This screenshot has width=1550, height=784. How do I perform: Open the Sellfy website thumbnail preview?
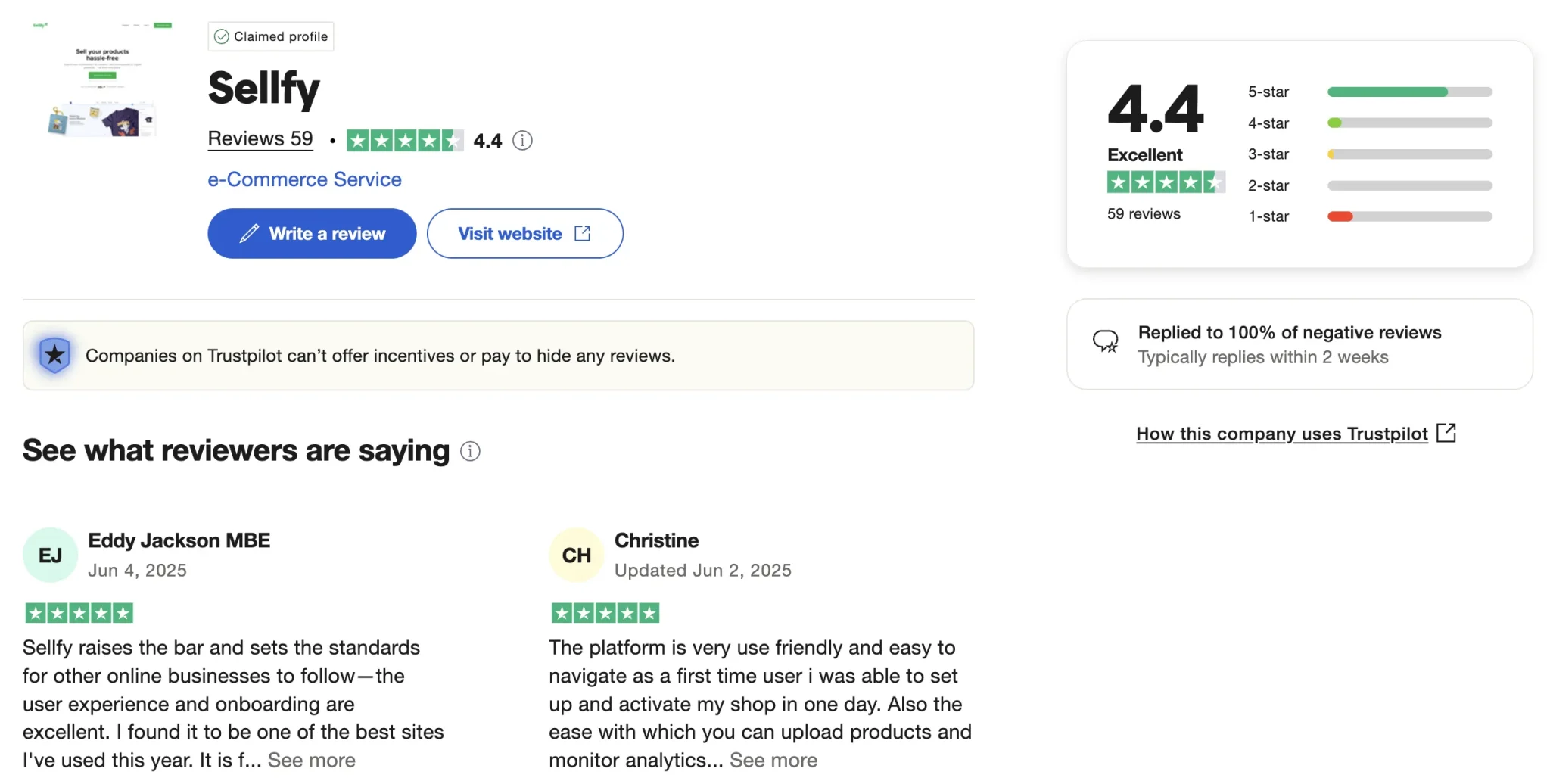coord(102,80)
